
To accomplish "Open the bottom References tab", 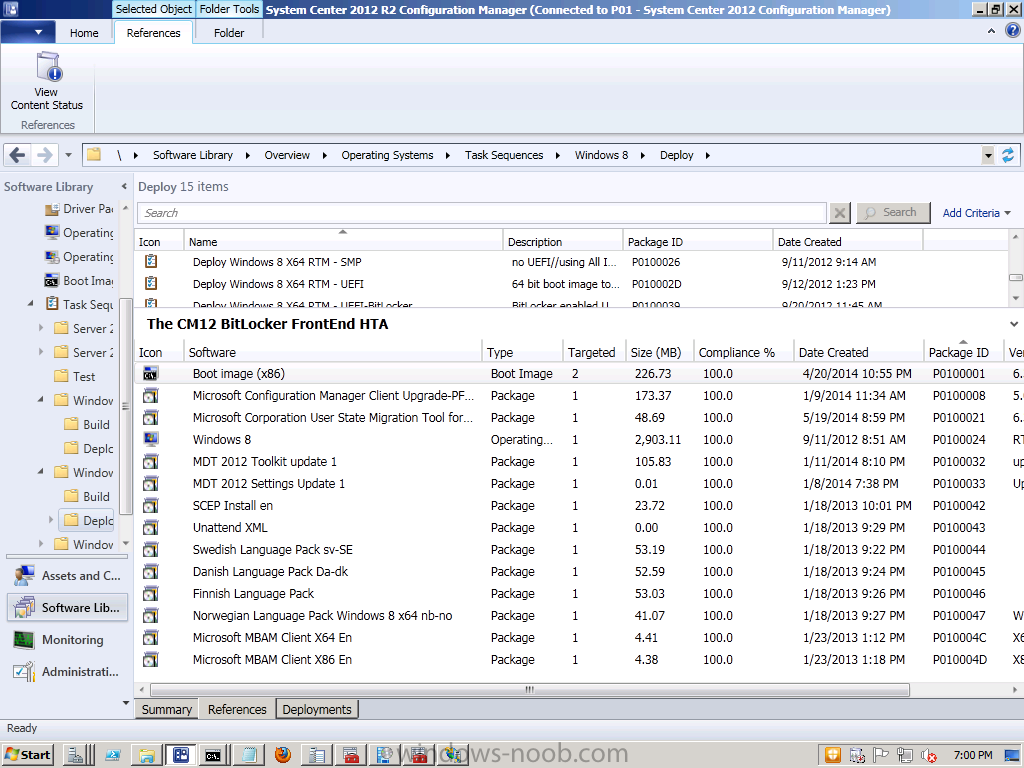I will (x=237, y=709).
